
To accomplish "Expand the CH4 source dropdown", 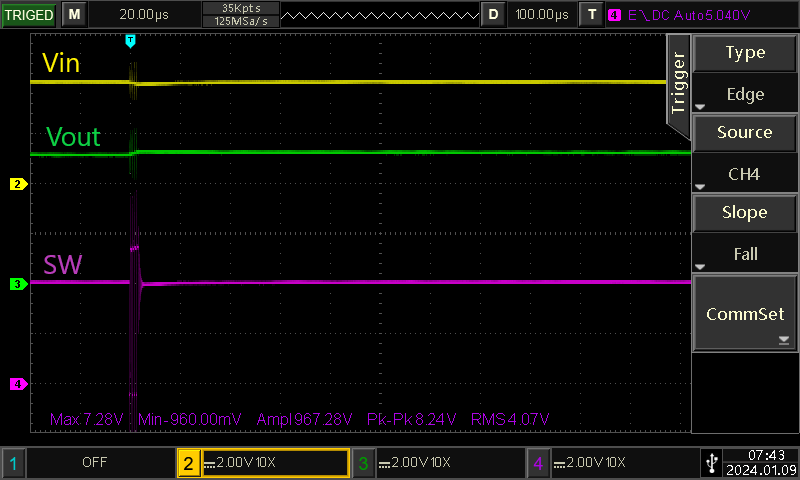I will point(745,174).
